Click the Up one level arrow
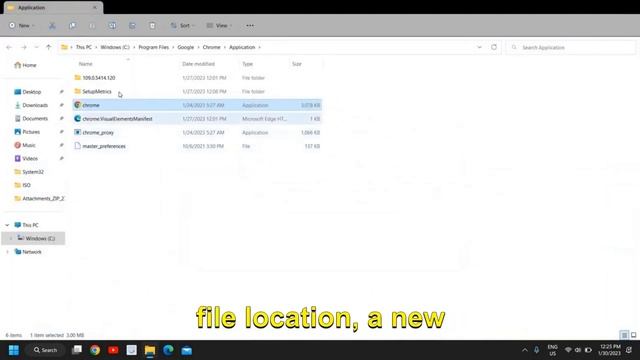The width and height of the screenshot is (640, 360). (x=49, y=47)
